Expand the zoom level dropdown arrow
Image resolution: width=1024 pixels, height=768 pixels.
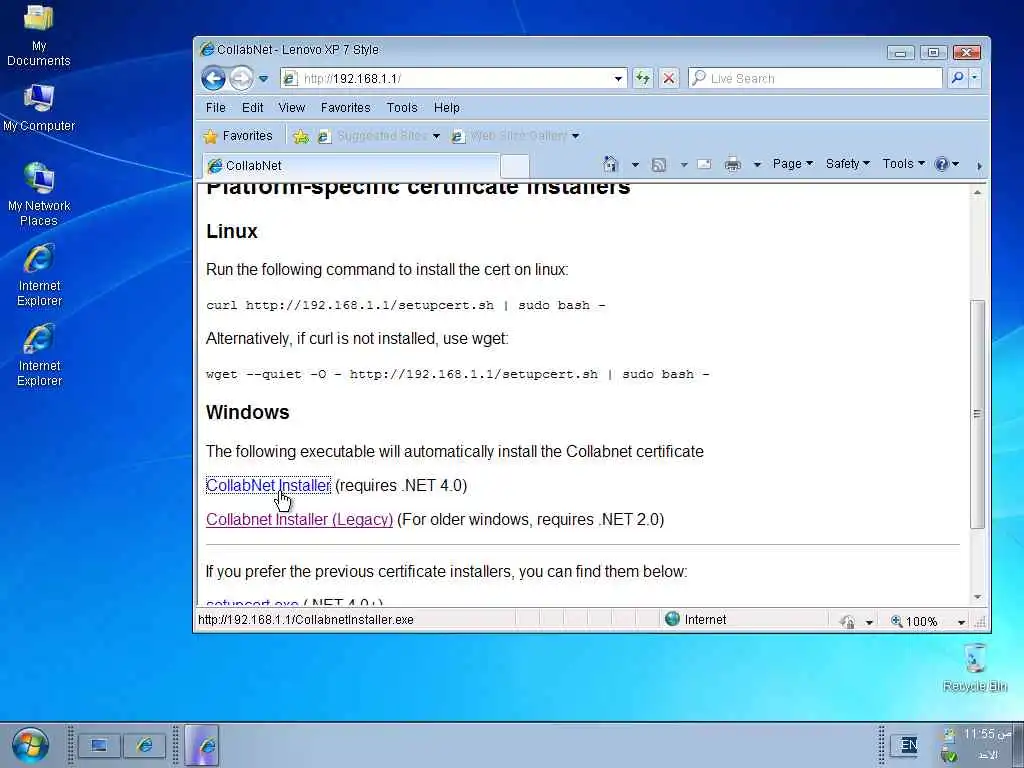pos(961,622)
